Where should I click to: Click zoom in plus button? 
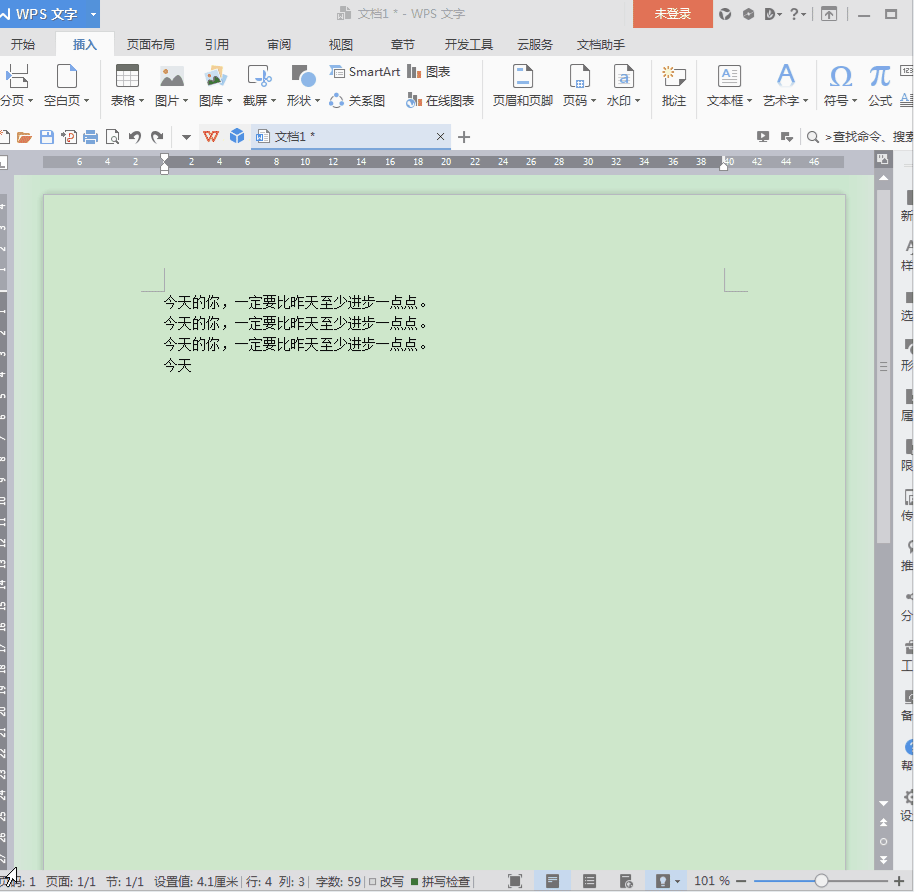(x=899, y=881)
